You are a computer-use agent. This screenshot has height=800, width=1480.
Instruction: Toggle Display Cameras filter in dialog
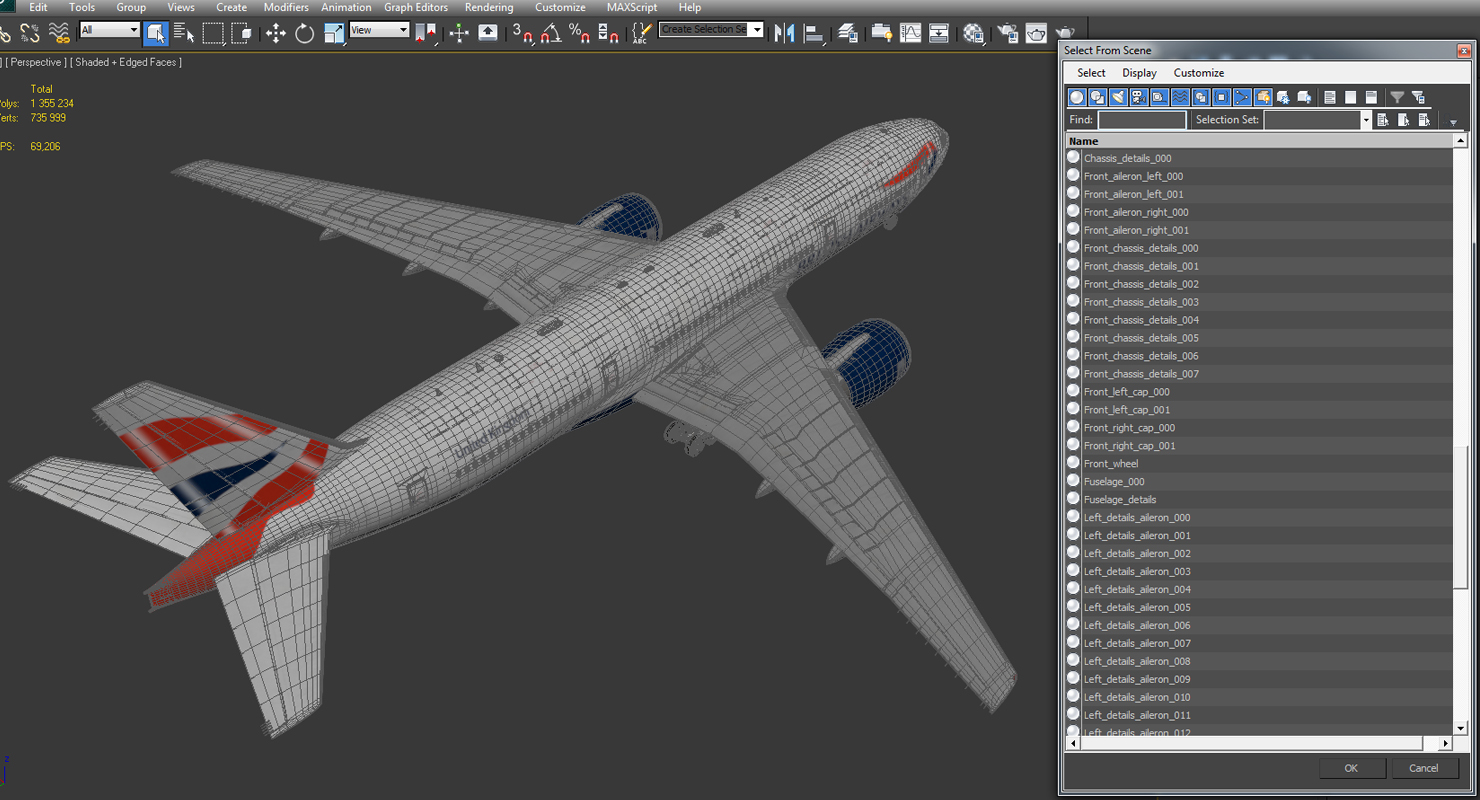point(1139,97)
